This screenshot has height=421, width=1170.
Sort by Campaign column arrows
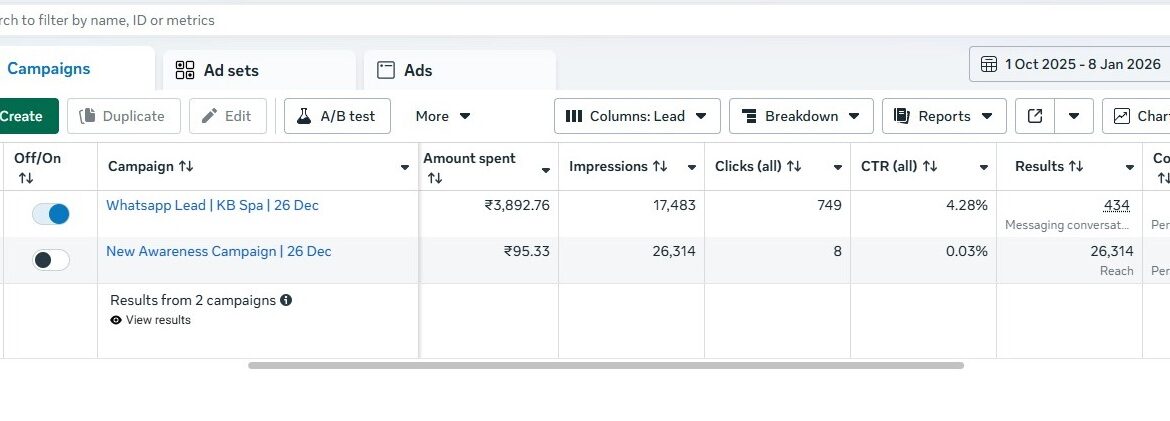(186, 166)
